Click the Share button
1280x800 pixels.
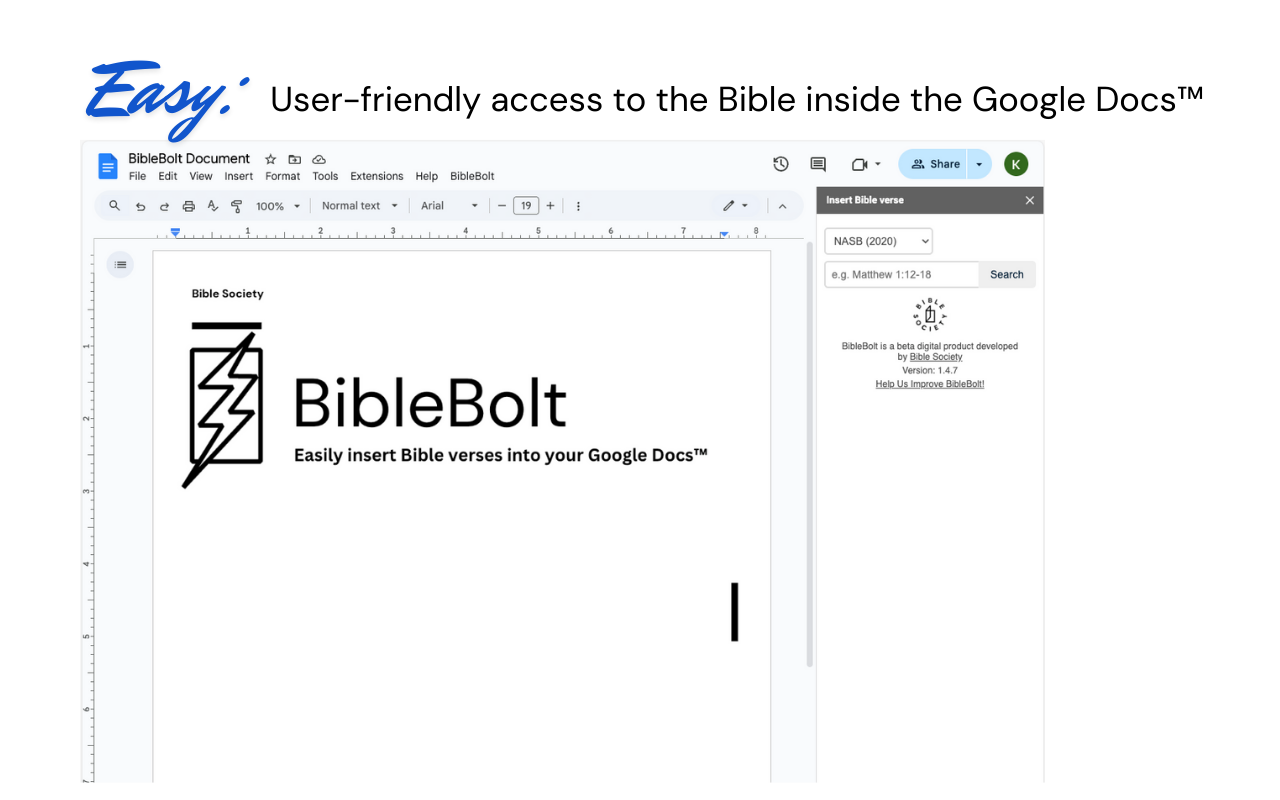tap(934, 164)
